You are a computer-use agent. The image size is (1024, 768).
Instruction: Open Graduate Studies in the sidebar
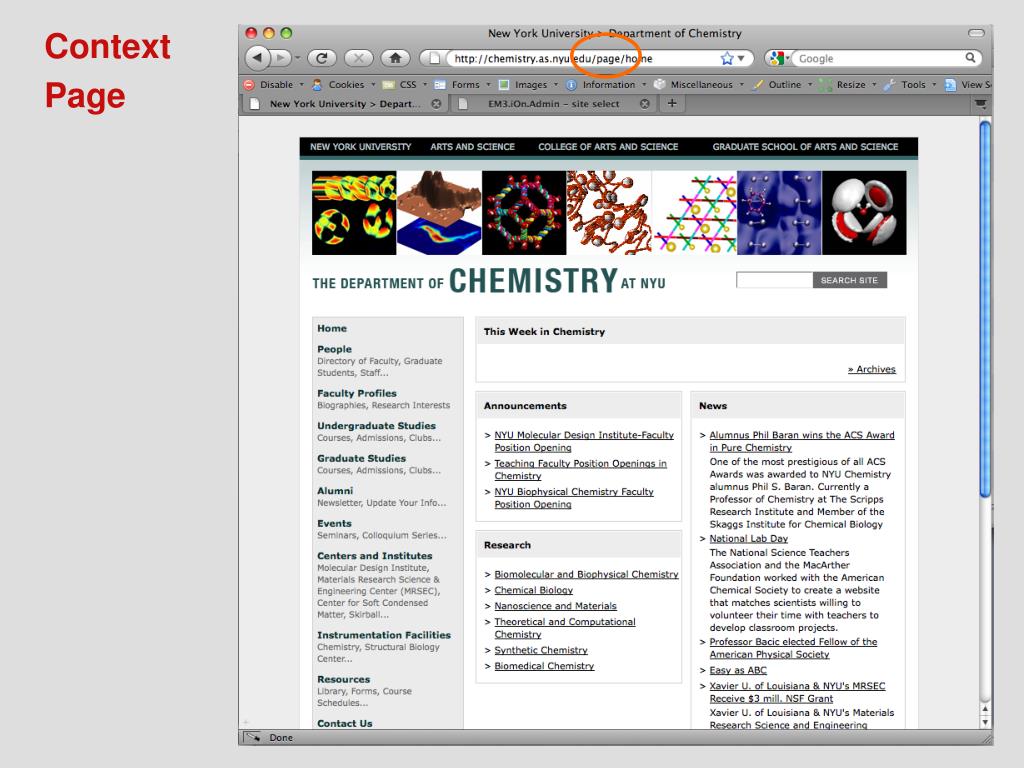[361, 458]
